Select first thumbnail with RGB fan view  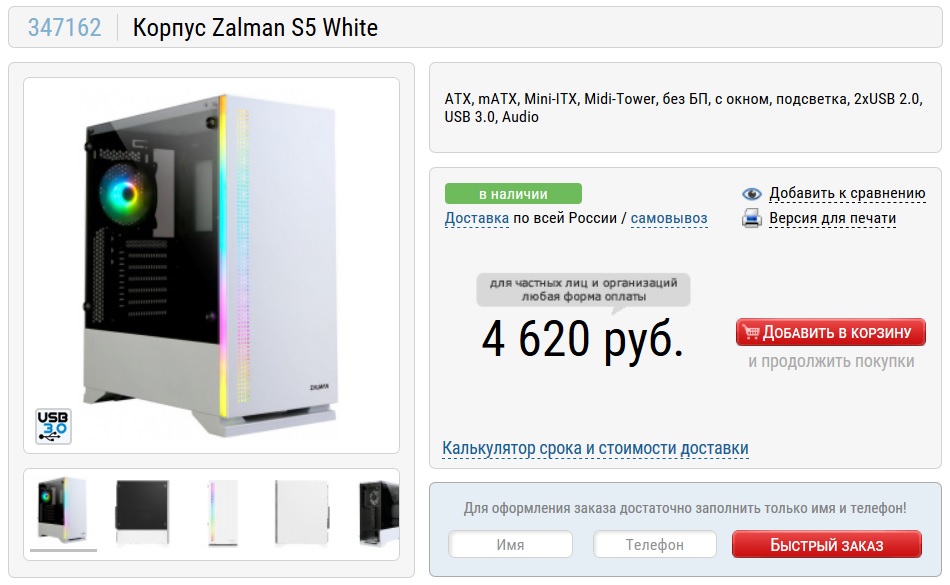coord(62,510)
